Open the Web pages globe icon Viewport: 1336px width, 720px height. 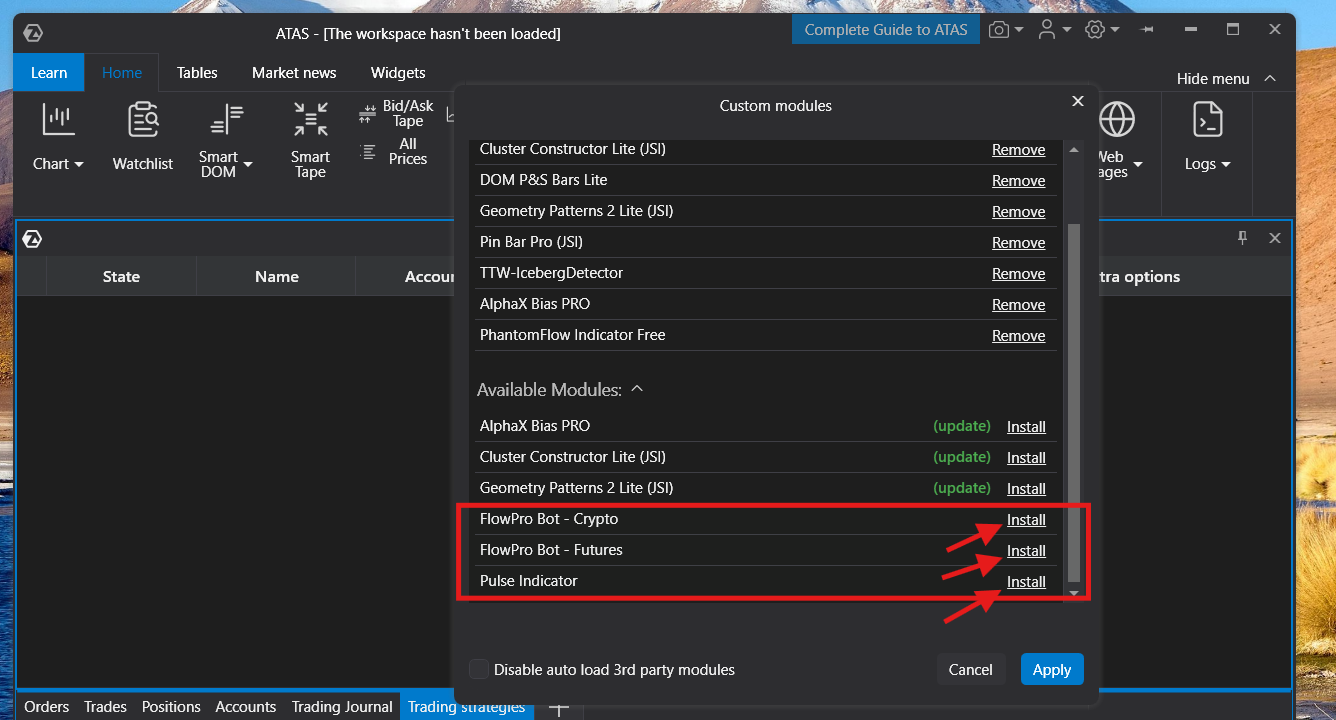coord(1117,120)
